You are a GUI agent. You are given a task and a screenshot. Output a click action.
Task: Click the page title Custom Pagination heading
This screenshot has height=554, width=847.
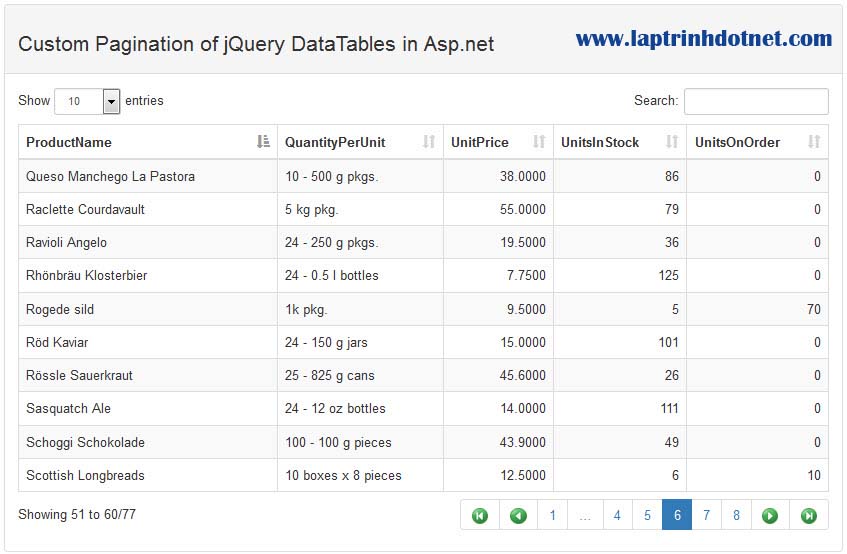pos(256,44)
